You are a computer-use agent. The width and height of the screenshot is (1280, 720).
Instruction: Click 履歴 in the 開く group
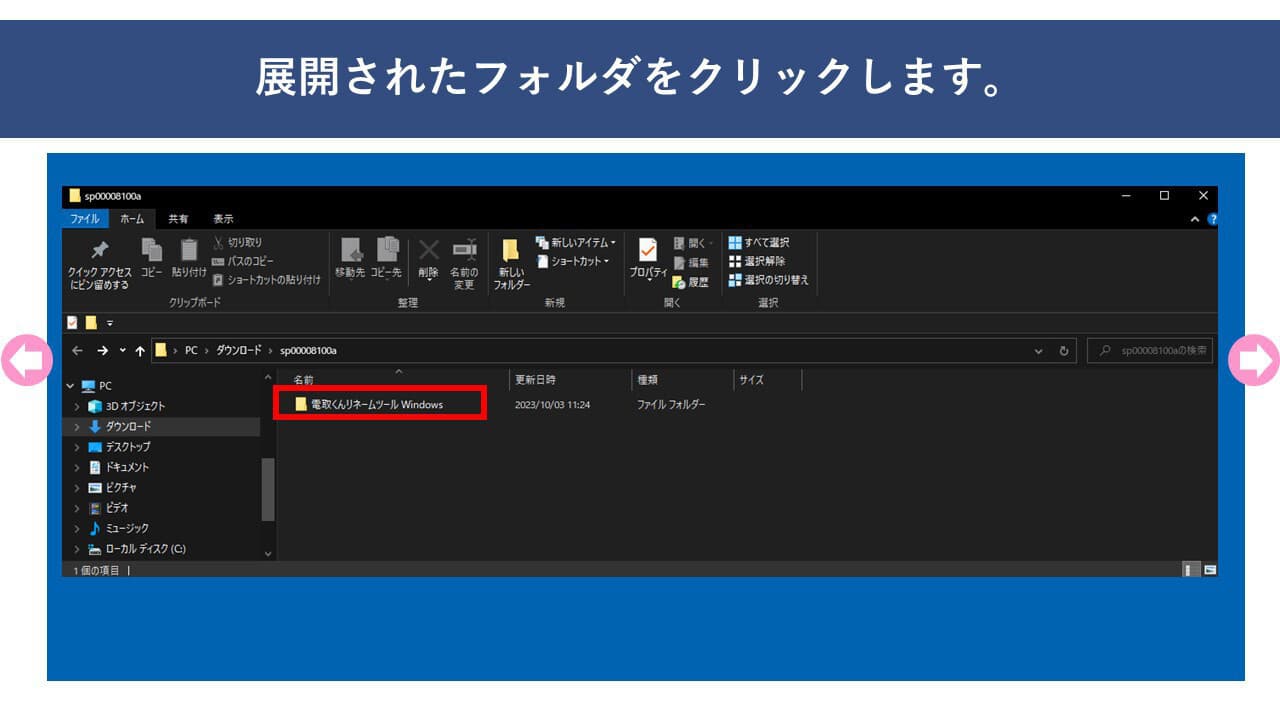690,282
